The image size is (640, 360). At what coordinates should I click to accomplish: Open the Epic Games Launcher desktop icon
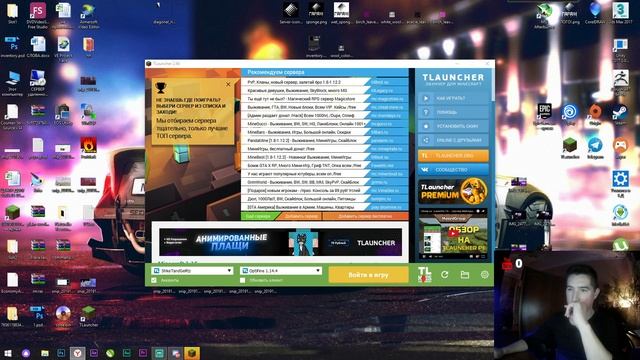coord(544,116)
